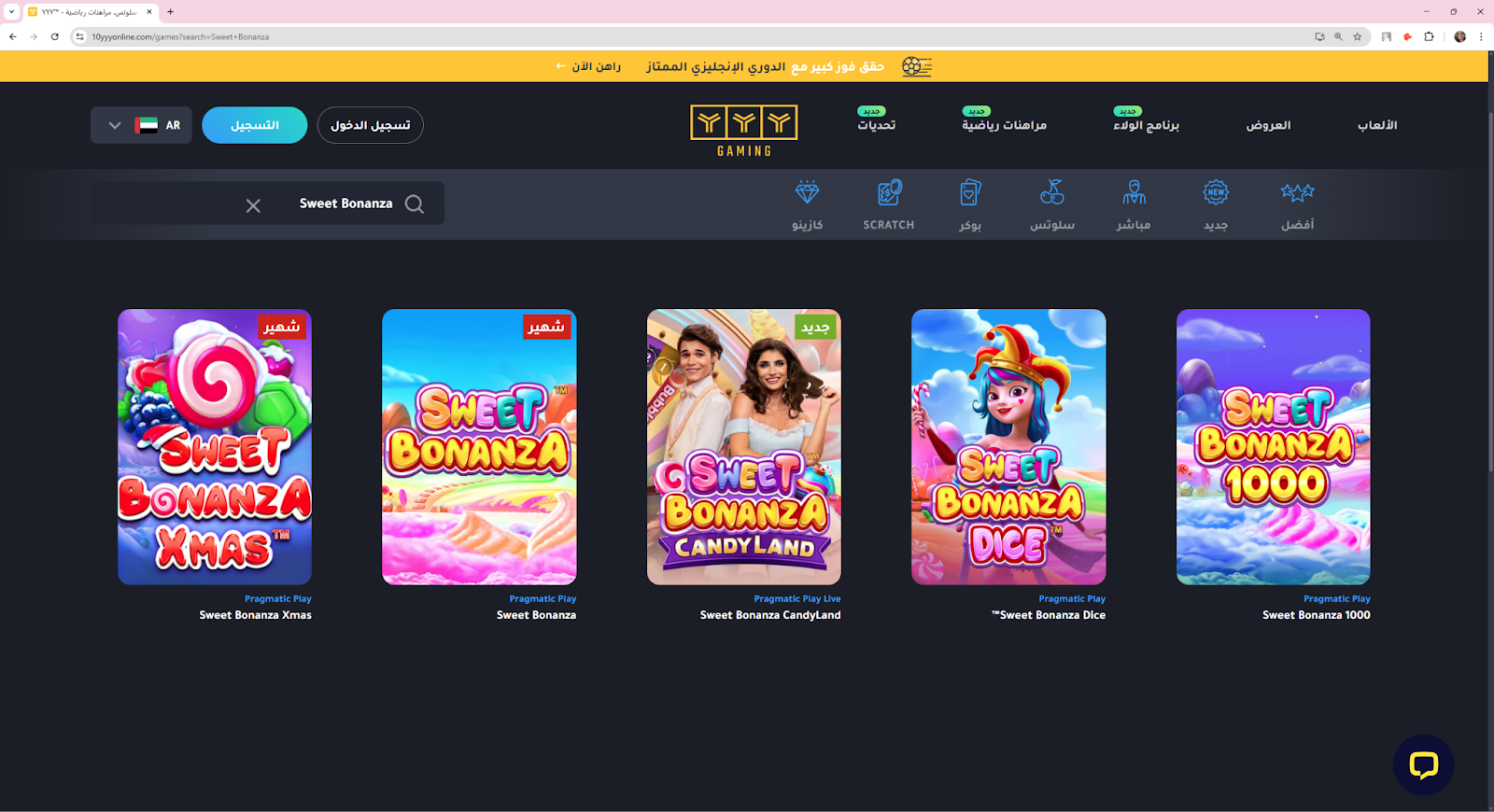Click the browser address bar
Screen dimensions: 1494x812
[691, 36]
